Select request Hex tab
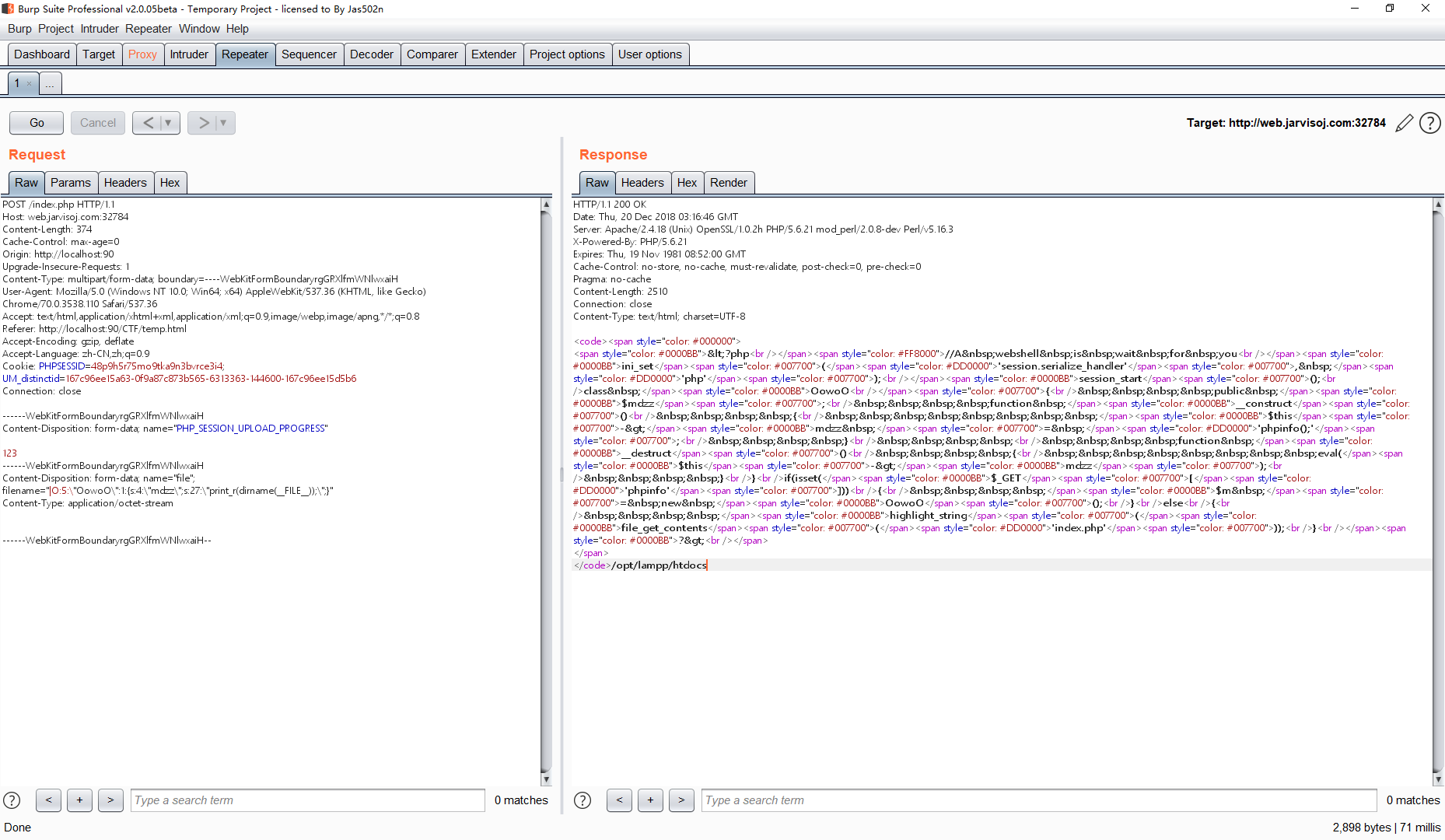Viewport: 1445px width, 840px height. [170, 183]
